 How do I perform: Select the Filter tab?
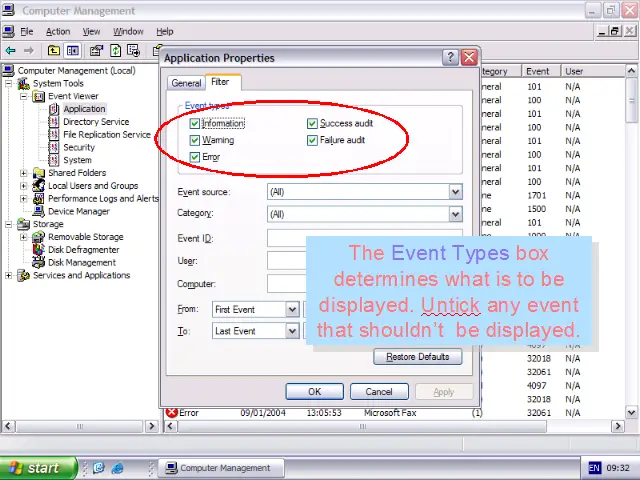223,82
